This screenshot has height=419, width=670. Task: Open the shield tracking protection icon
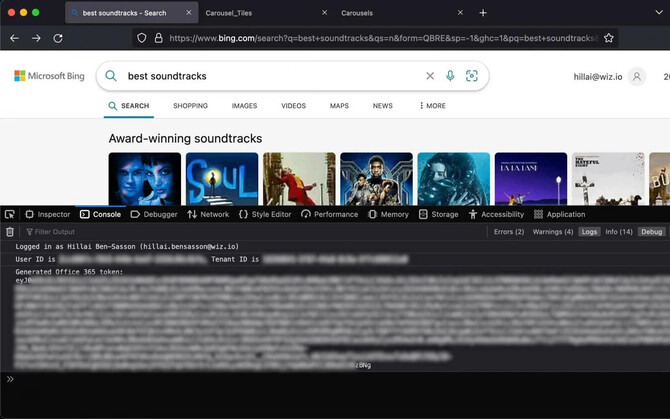click(x=142, y=38)
